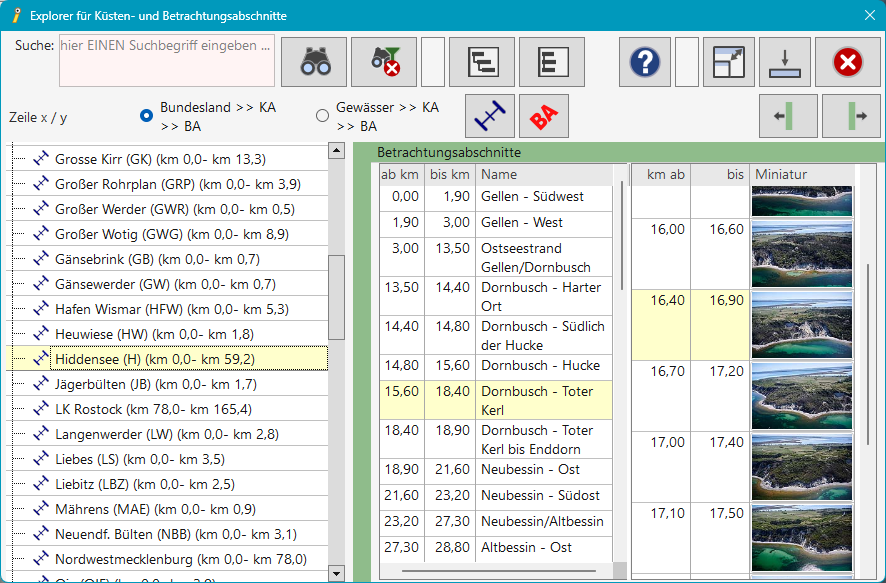This screenshot has width=886, height=583.
Task: Select the Bundesland >> KA >> BA radio button
Action: [147, 115]
